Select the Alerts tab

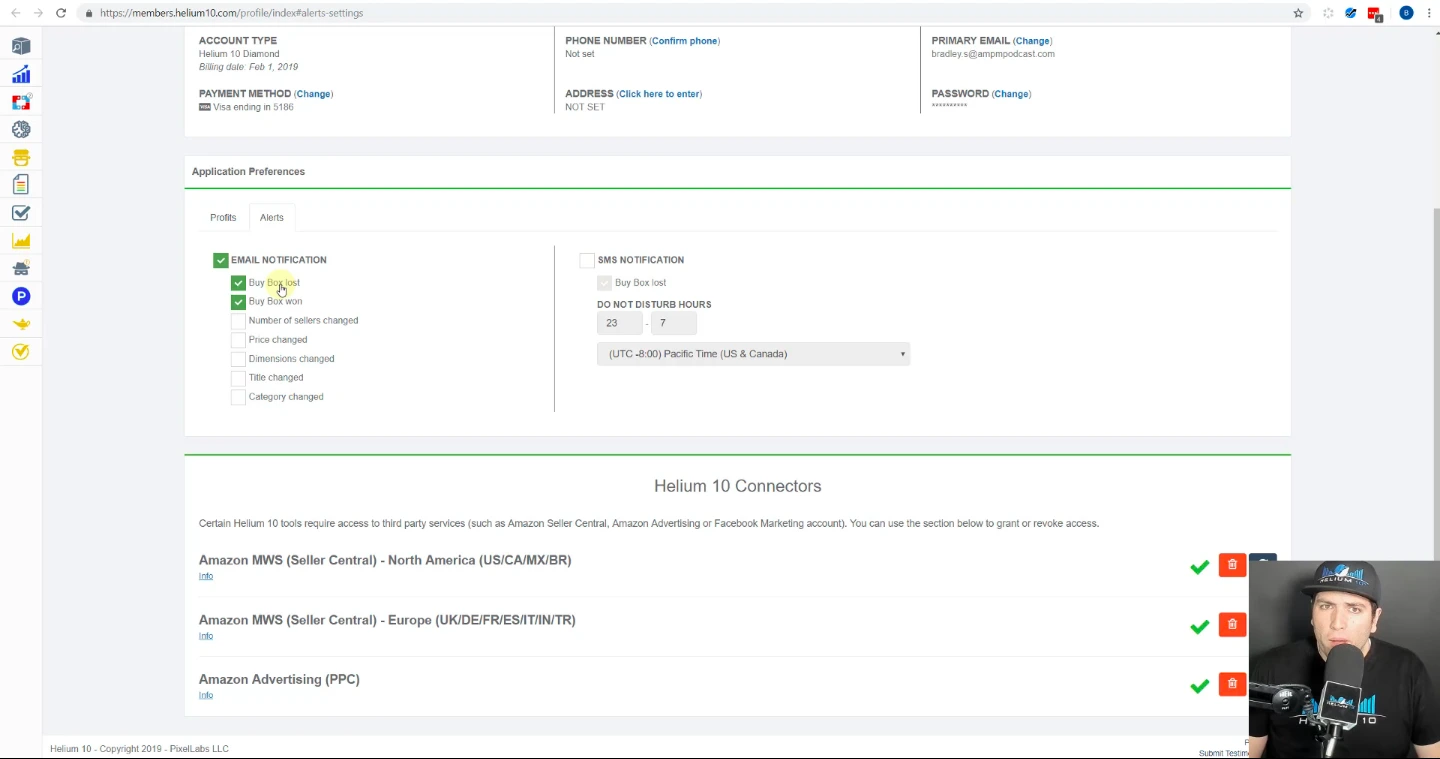point(271,217)
